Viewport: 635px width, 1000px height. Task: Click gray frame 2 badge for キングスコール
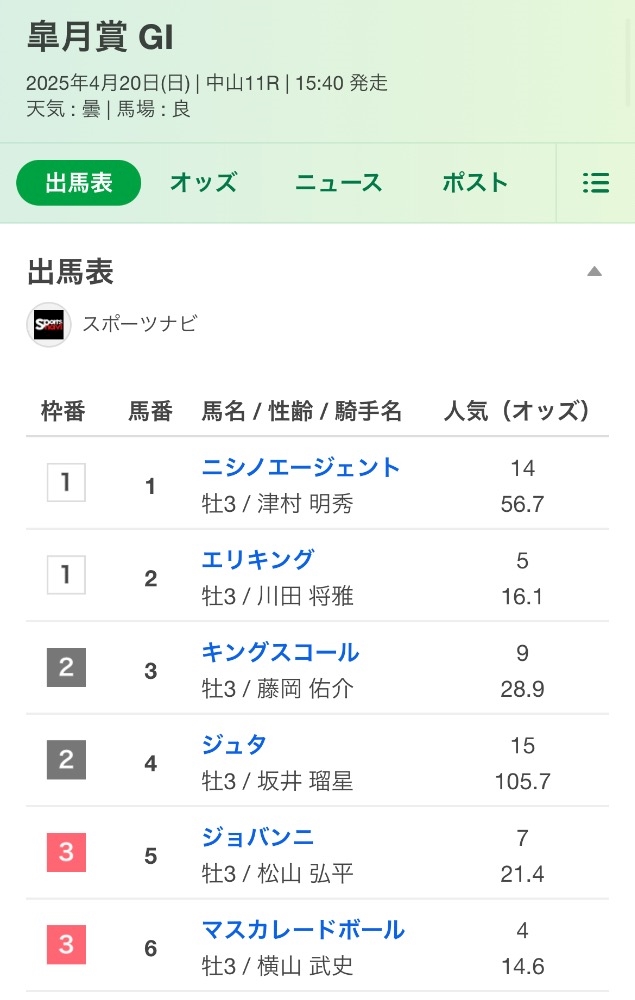pyautogui.click(x=66, y=667)
